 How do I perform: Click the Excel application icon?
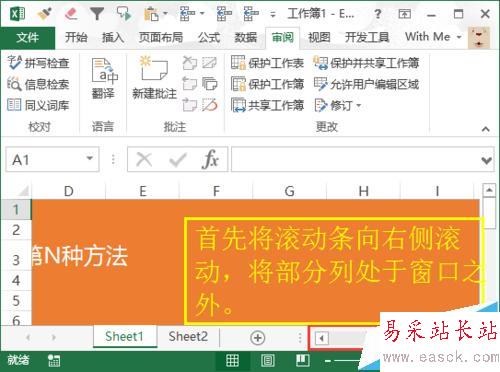coord(18,14)
